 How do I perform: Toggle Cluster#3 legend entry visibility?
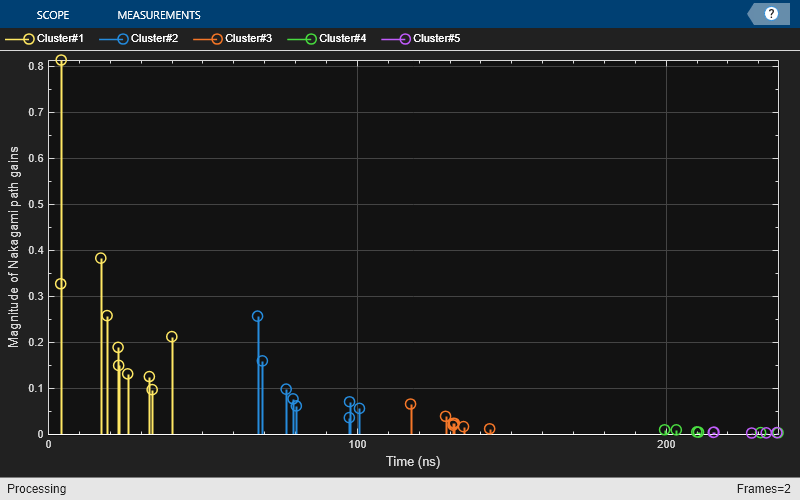233,38
